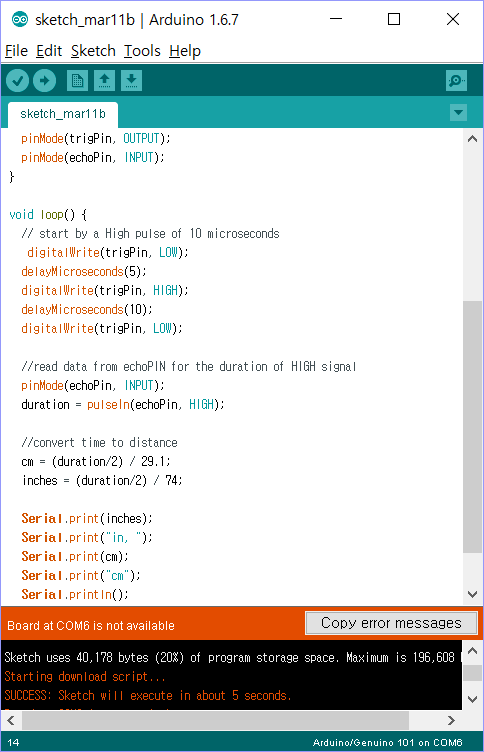Open the Tools menu

[142, 51]
